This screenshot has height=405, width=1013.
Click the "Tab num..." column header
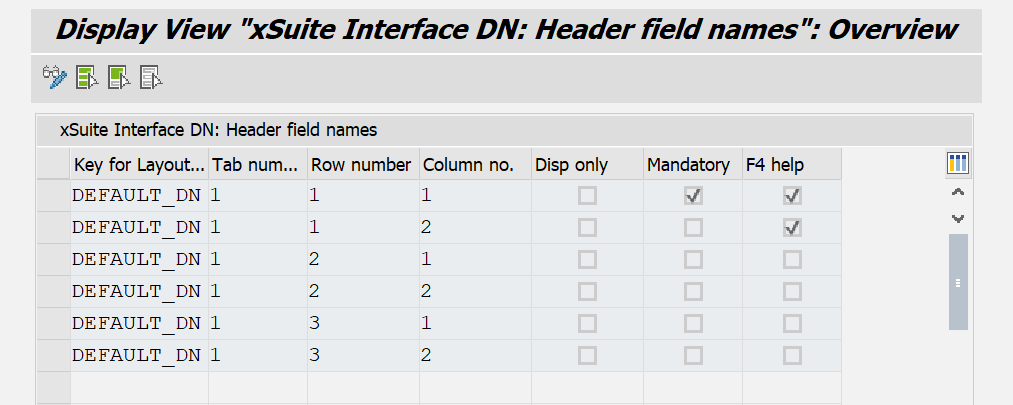(256, 164)
